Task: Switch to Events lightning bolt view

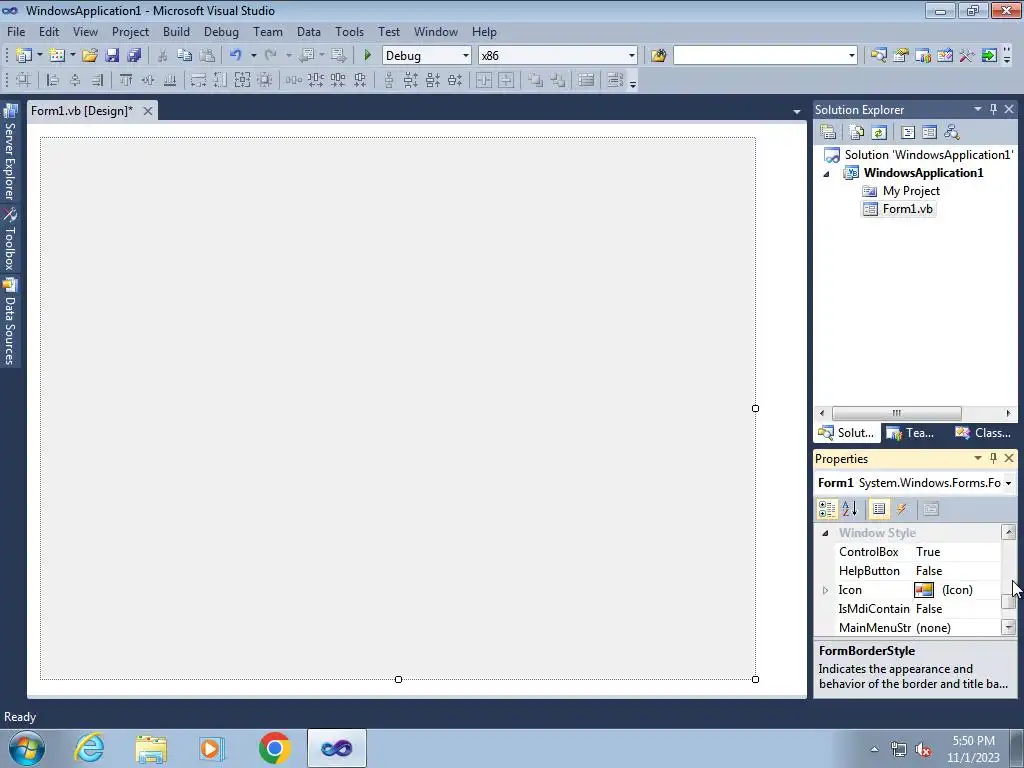Action: coord(902,509)
